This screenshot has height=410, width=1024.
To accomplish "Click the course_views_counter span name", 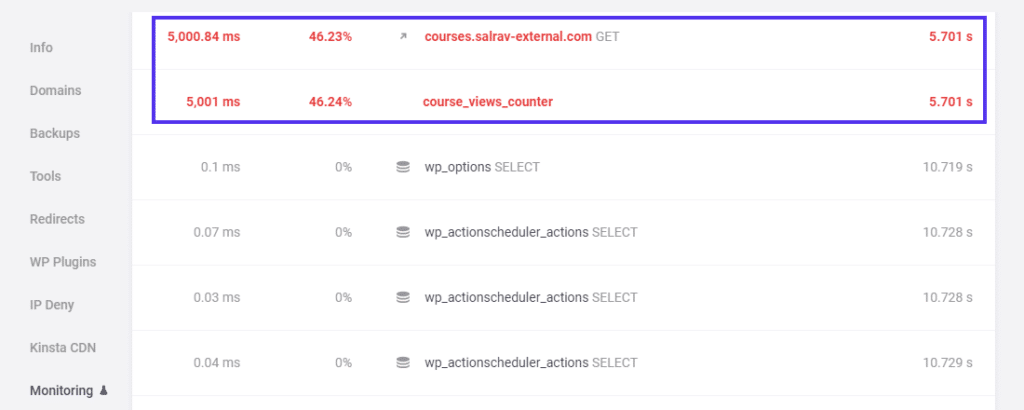I will [x=488, y=101].
